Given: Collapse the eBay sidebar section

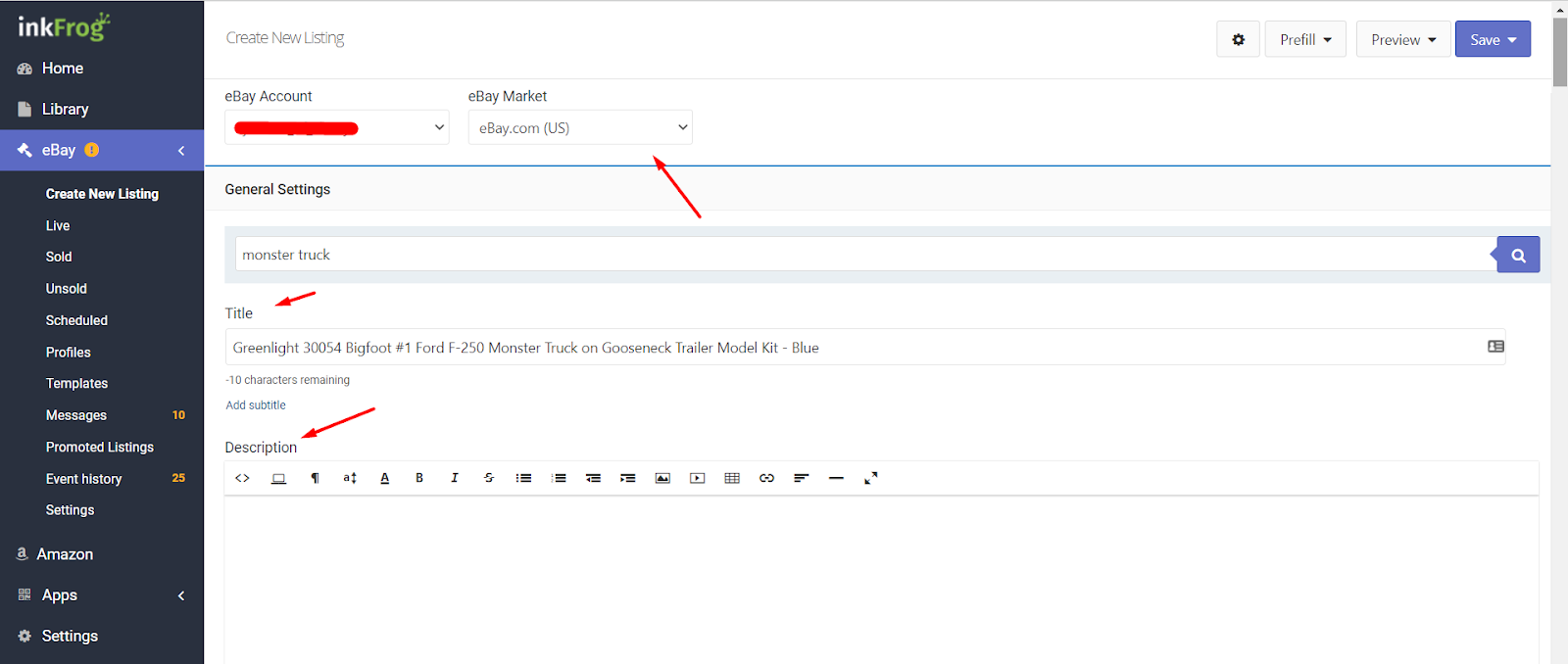Looking at the screenshot, I should click(x=181, y=151).
